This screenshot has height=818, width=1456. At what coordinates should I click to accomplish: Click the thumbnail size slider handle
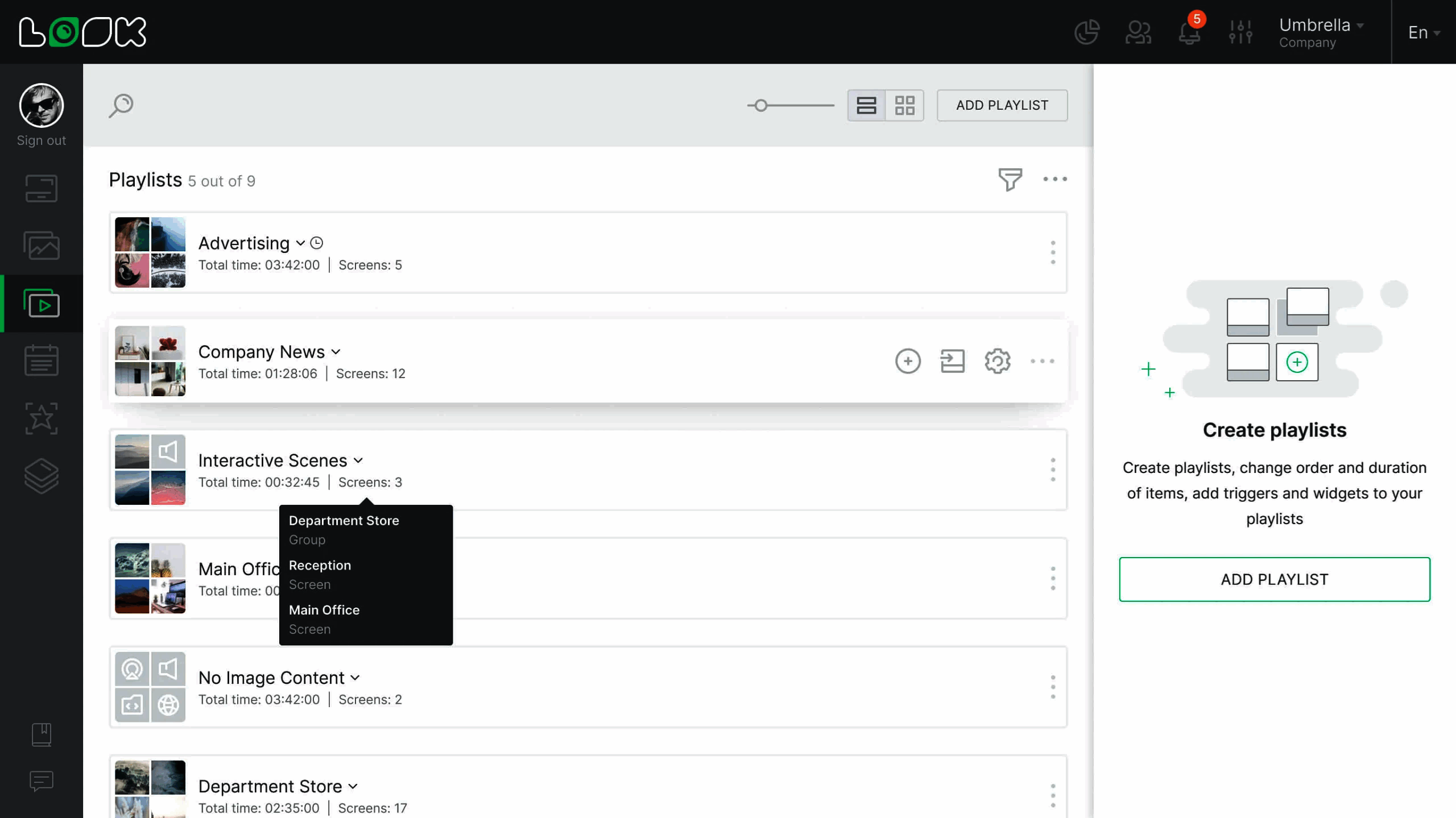761,105
